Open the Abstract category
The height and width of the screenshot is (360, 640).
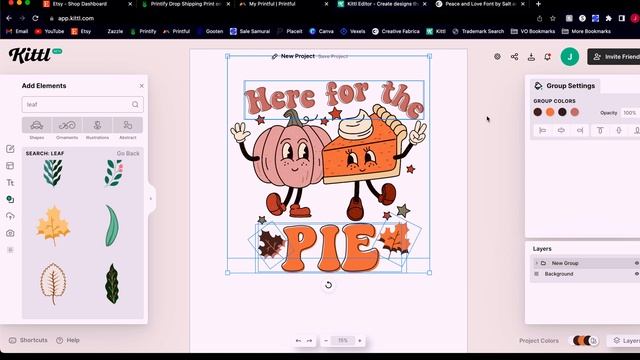click(128, 125)
